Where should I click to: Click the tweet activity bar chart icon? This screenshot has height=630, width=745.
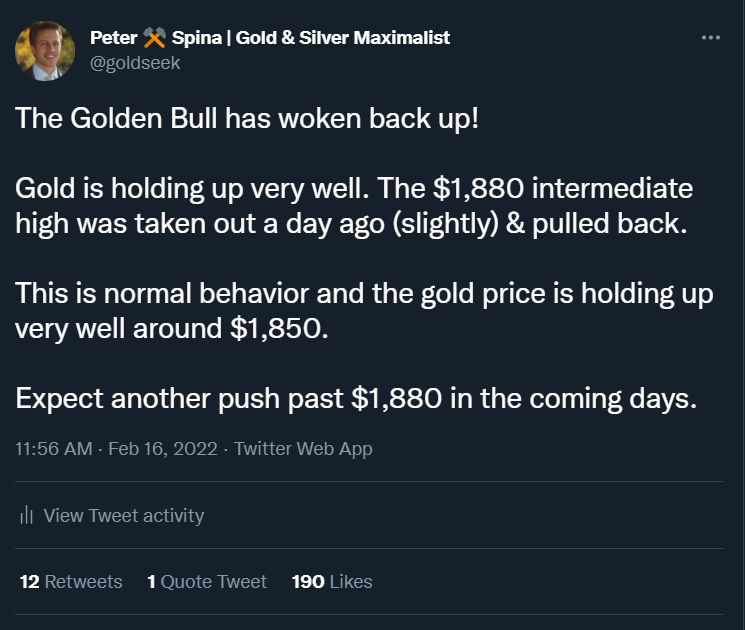(x=27, y=516)
